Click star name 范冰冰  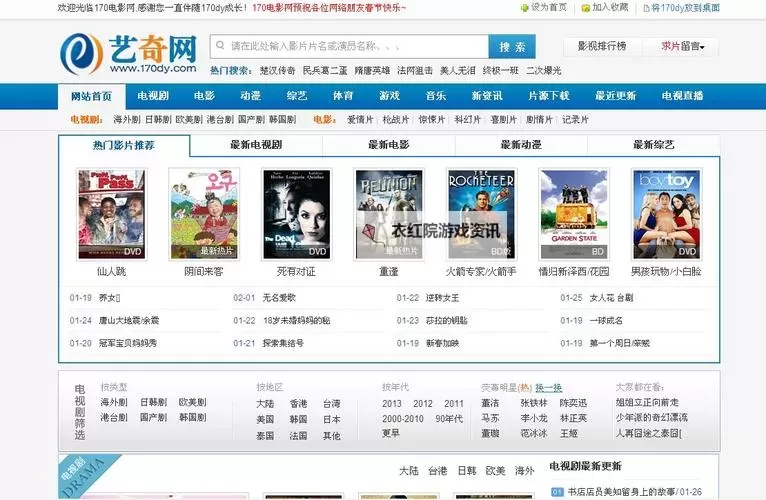[x=533, y=434]
